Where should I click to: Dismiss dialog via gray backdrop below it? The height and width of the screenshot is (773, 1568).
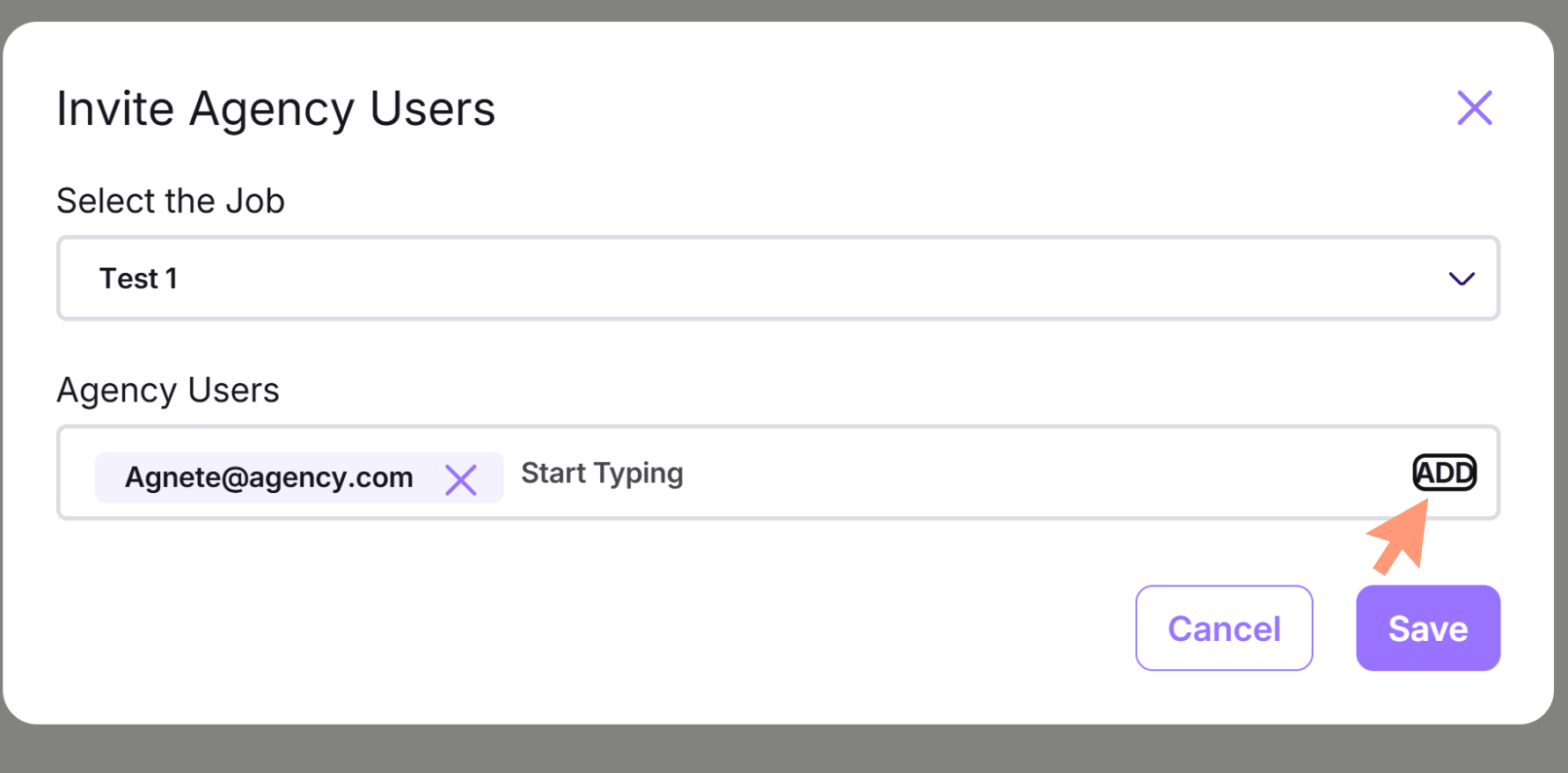(x=783, y=749)
